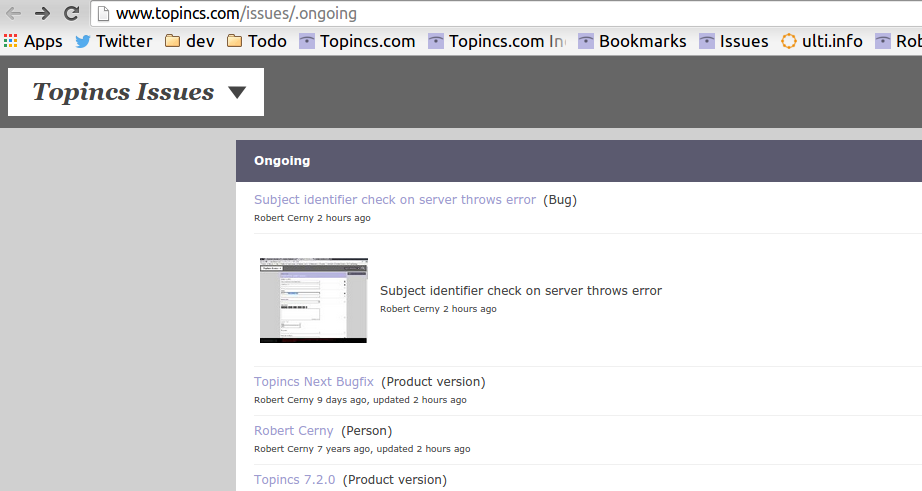Open the Twitter bookmark

[113, 41]
